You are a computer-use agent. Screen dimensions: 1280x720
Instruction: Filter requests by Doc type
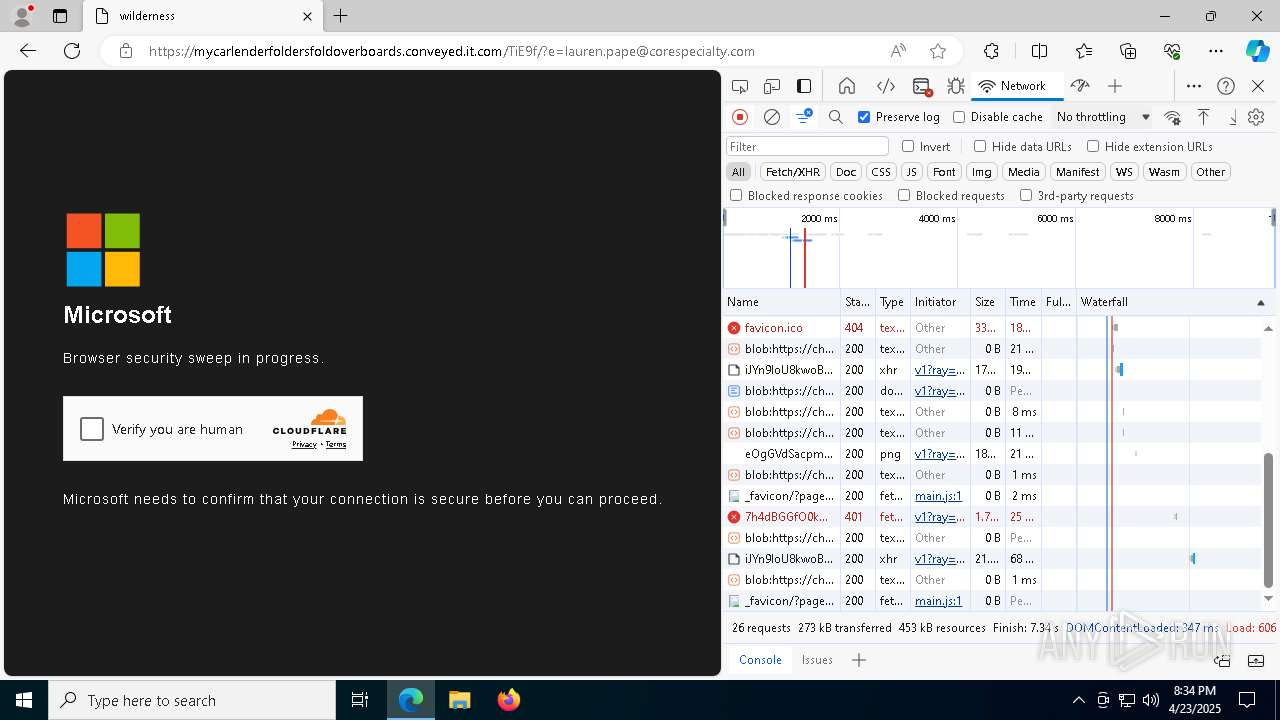846,172
